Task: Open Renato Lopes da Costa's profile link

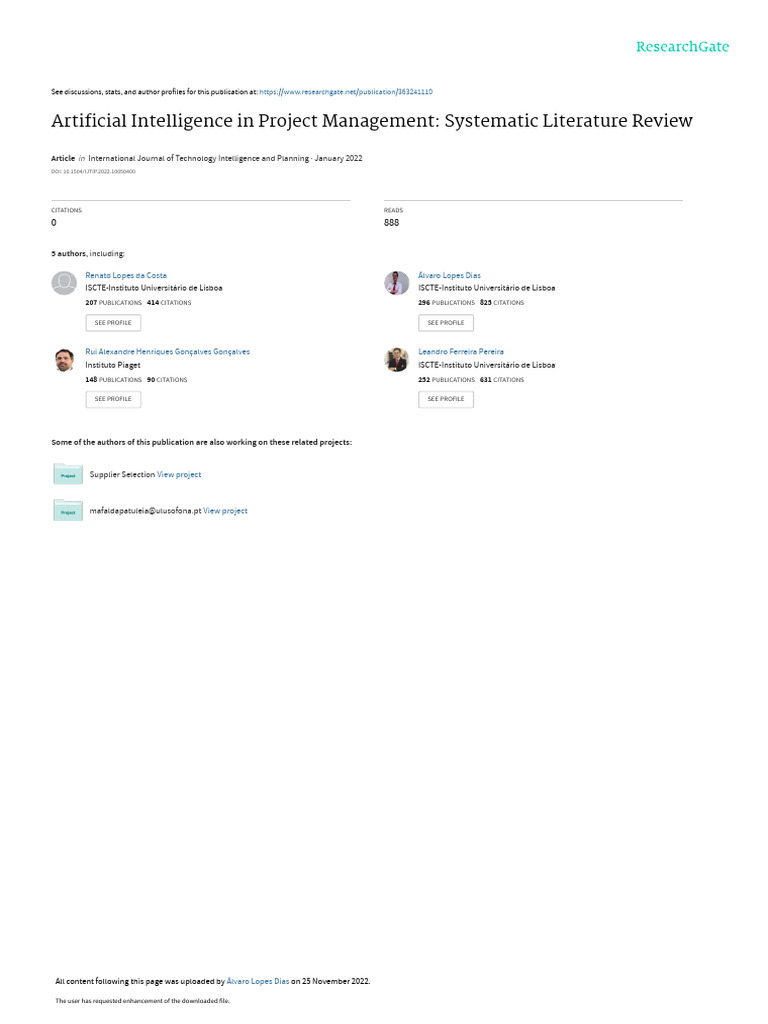Action: 126,276
